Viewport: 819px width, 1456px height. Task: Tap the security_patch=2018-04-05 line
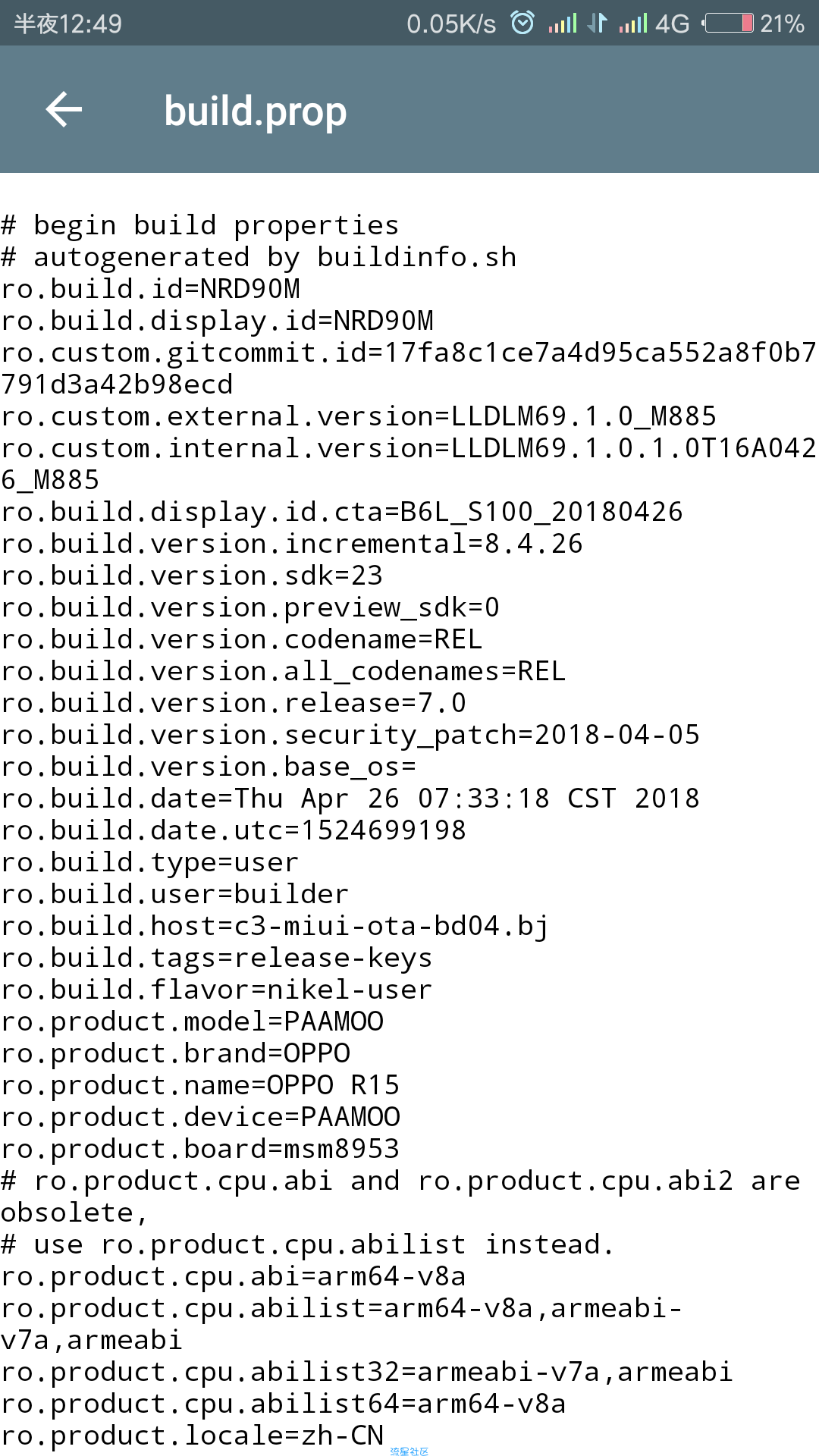pyautogui.click(x=350, y=735)
